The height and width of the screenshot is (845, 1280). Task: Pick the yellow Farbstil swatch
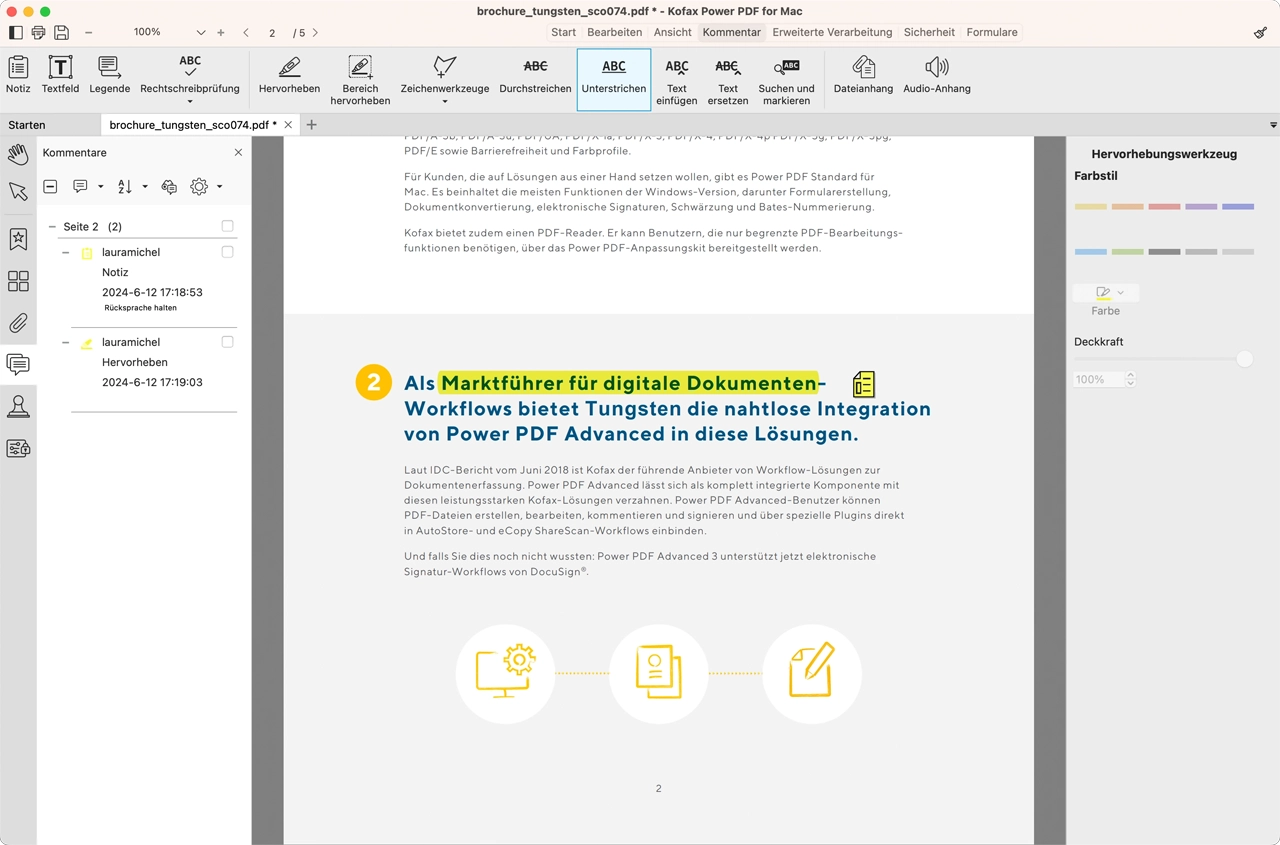coord(1090,206)
